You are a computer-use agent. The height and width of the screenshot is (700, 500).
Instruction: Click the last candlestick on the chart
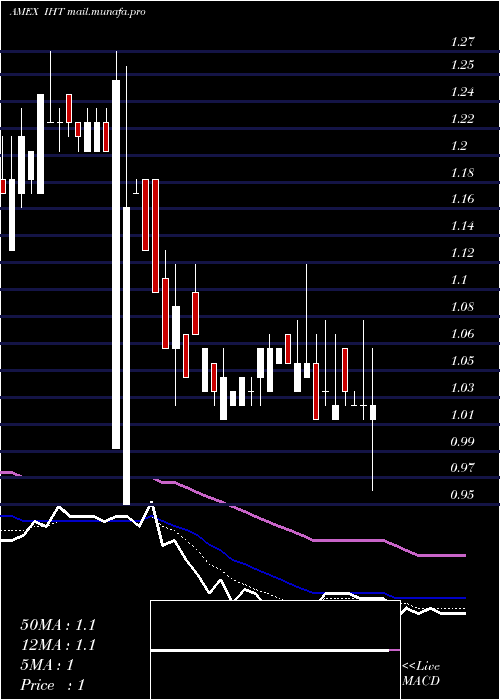point(373,412)
